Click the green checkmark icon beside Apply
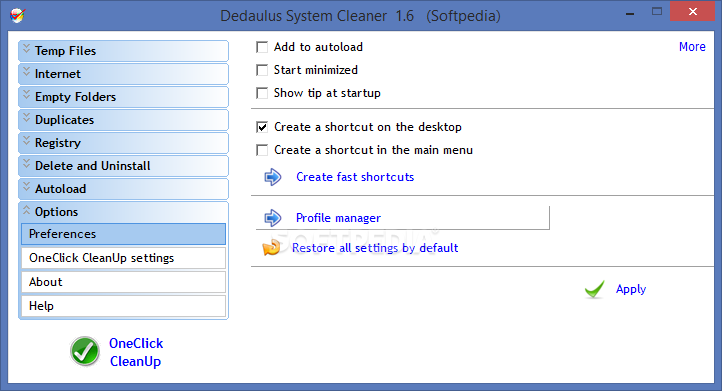Screen dimensions: 722x391 pyautogui.click(x=594, y=289)
